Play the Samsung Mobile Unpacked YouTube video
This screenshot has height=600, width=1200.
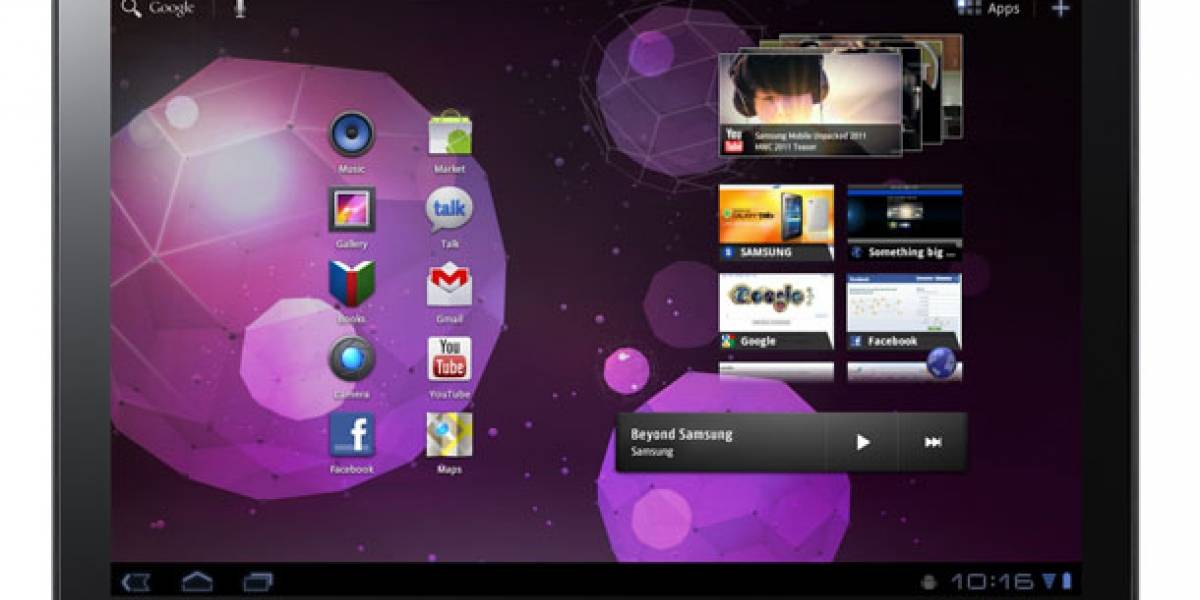click(x=811, y=104)
